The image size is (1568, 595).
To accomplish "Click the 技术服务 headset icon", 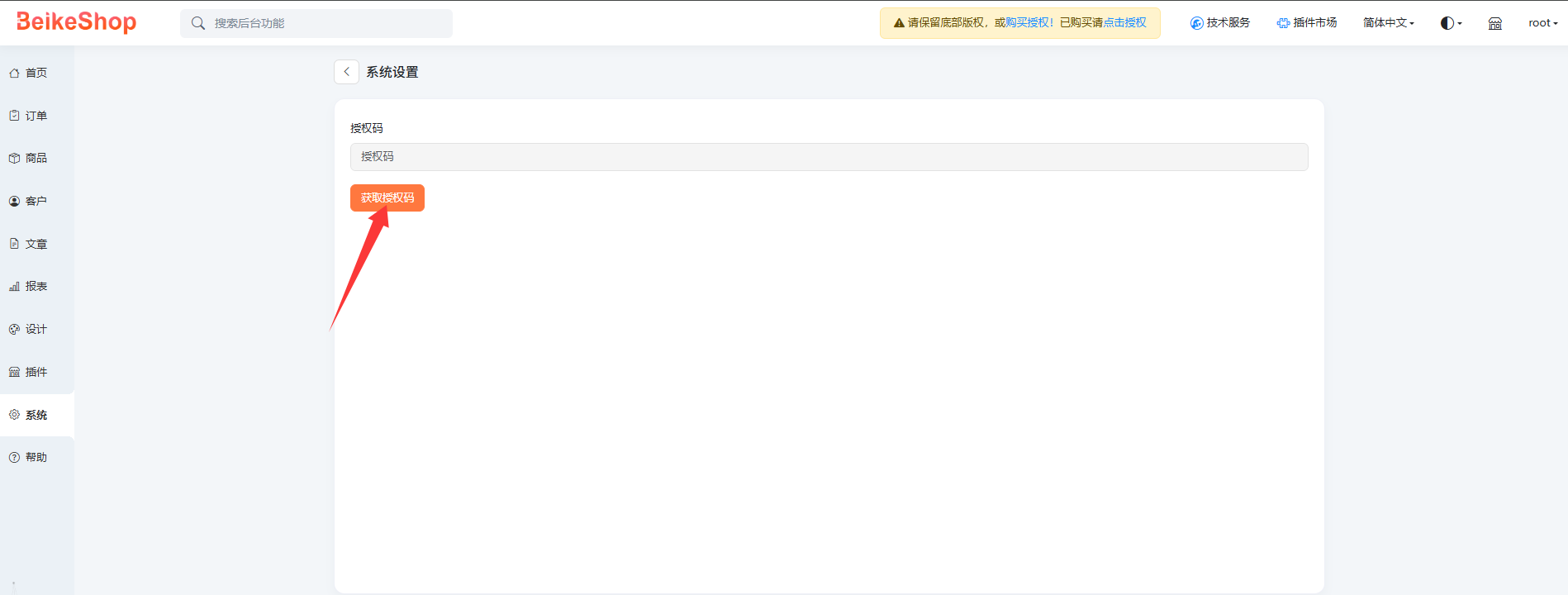I will (x=1196, y=23).
